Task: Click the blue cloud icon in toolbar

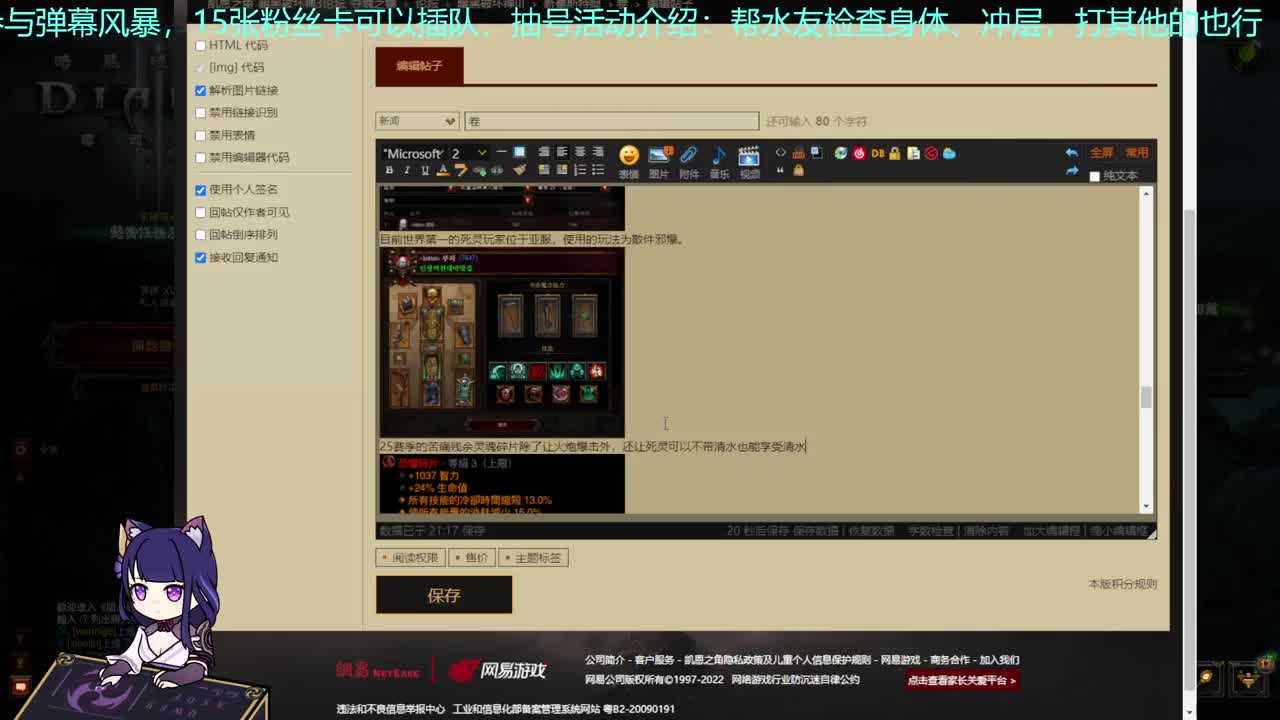Action: [949, 153]
